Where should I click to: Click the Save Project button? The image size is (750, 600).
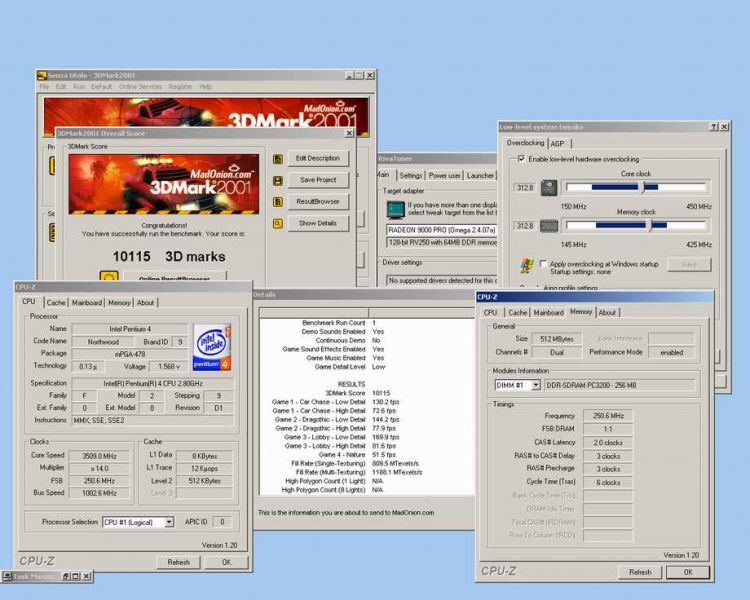[x=318, y=180]
